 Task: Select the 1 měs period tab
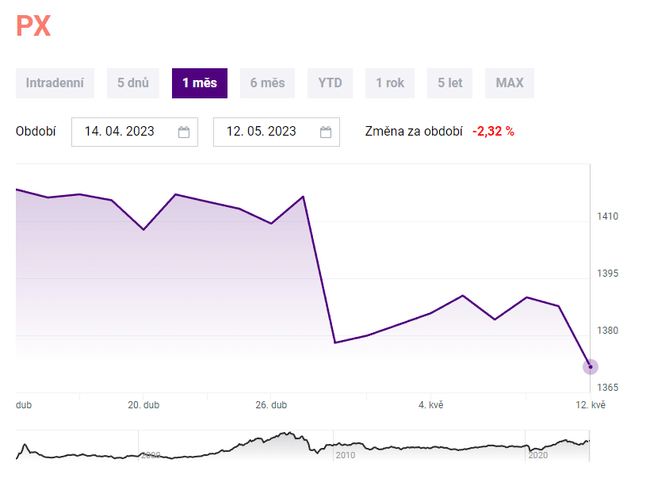199,83
